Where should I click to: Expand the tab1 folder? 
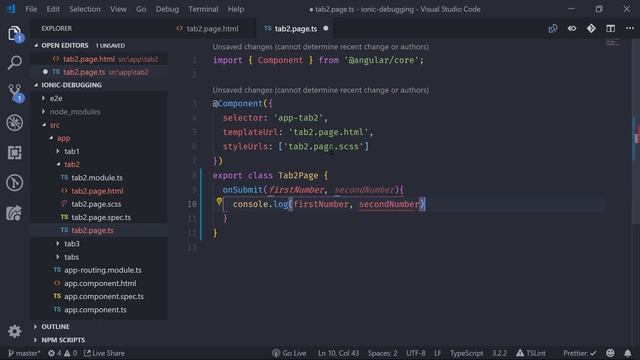coord(71,151)
